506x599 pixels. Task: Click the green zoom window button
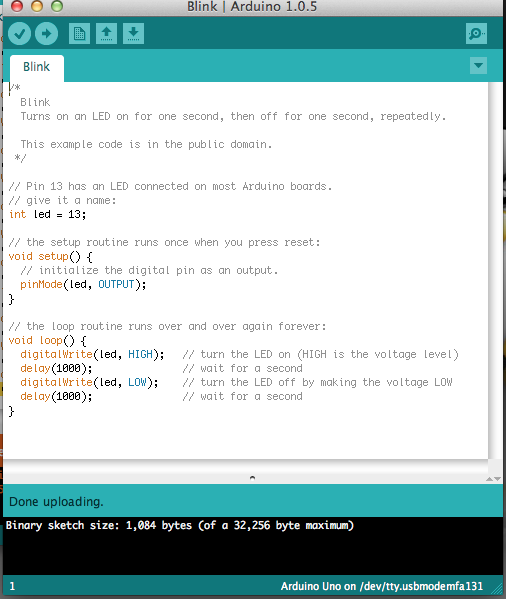pos(57,6)
